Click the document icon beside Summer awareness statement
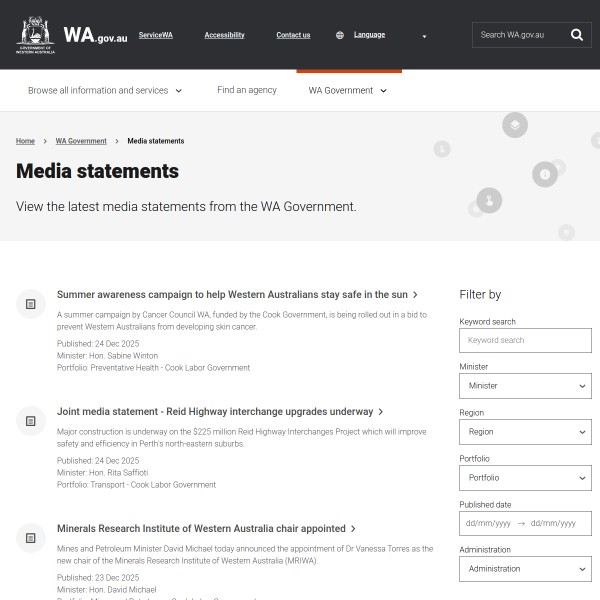600x600 pixels. [x=31, y=303]
